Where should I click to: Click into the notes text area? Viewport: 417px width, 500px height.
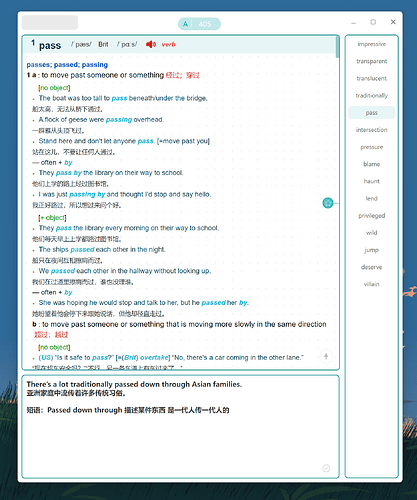coord(180,427)
